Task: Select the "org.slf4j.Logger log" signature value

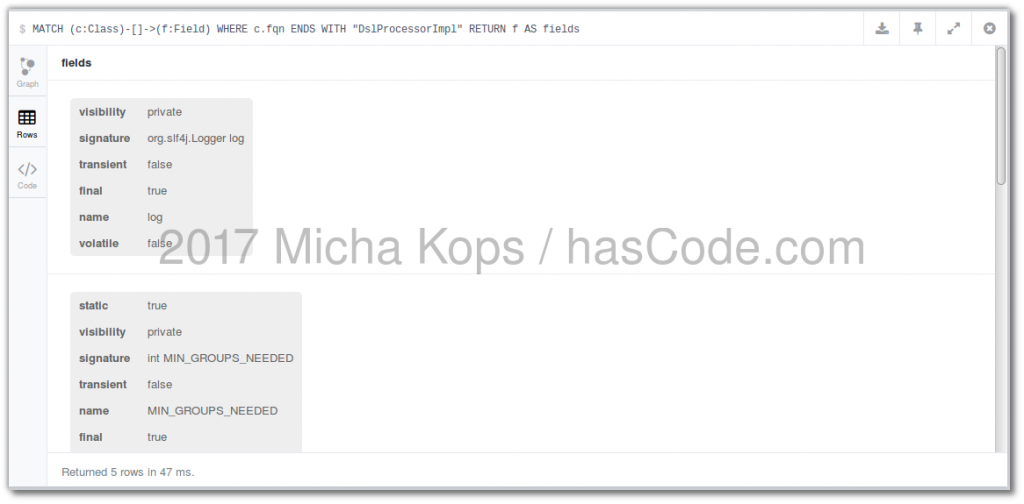Action: (195, 138)
